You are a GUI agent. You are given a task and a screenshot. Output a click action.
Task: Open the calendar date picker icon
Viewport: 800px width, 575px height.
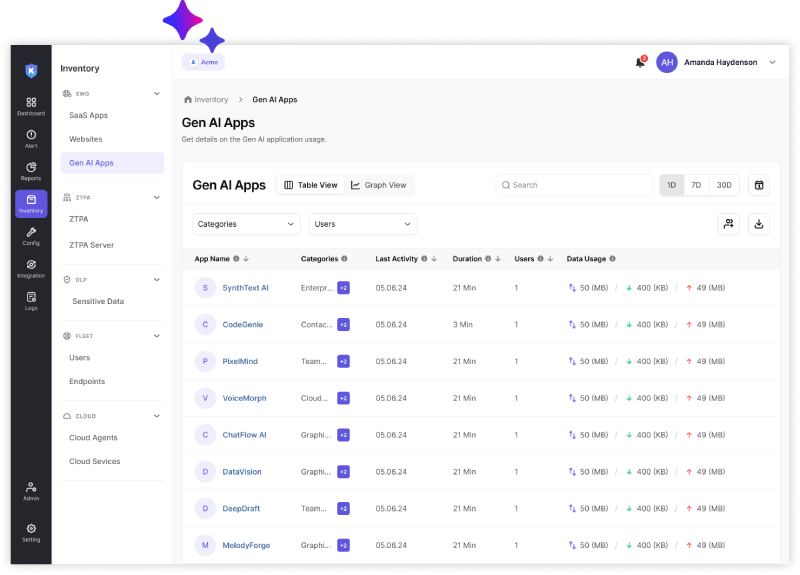(x=759, y=185)
